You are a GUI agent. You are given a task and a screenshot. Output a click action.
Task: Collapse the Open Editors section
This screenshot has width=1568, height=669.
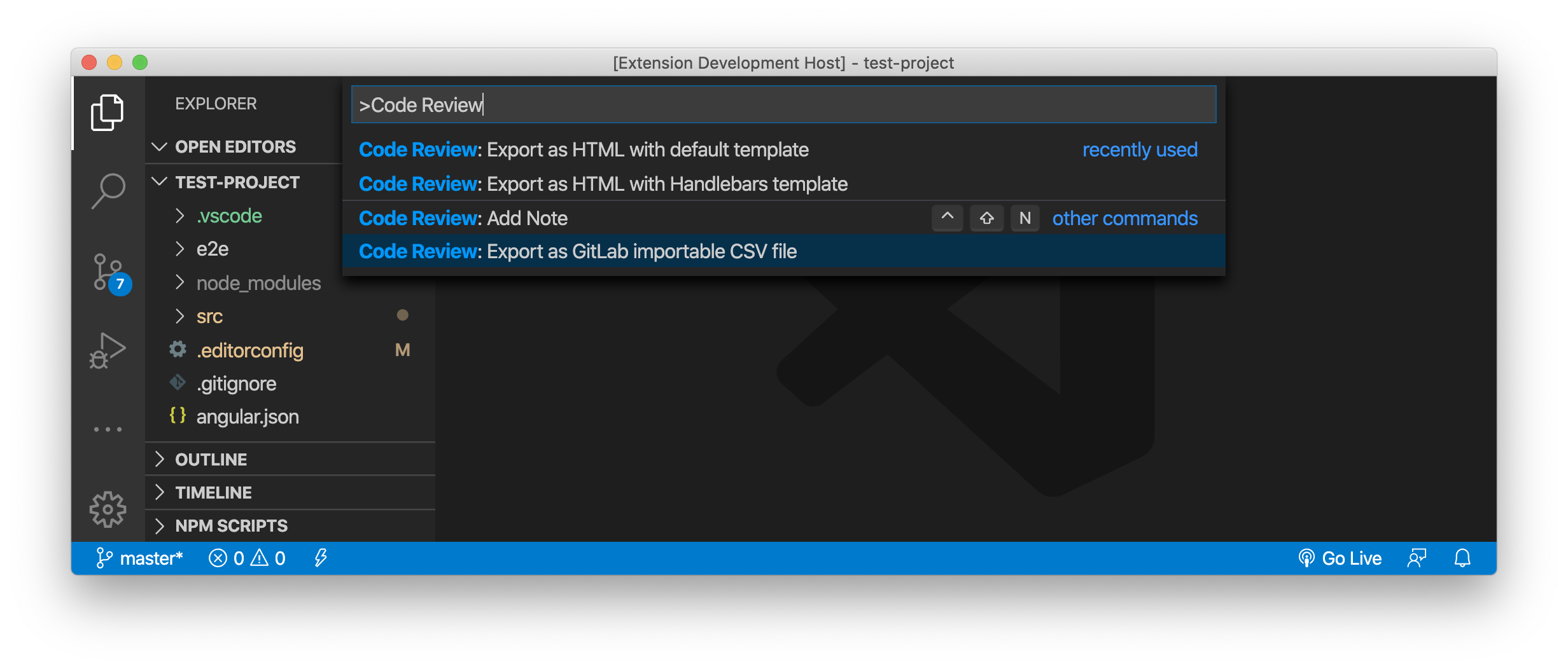(x=159, y=147)
